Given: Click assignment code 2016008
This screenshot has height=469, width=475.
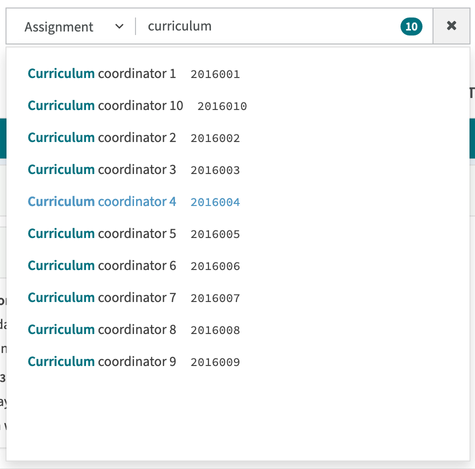Looking at the screenshot, I should [x=215, y=330].
